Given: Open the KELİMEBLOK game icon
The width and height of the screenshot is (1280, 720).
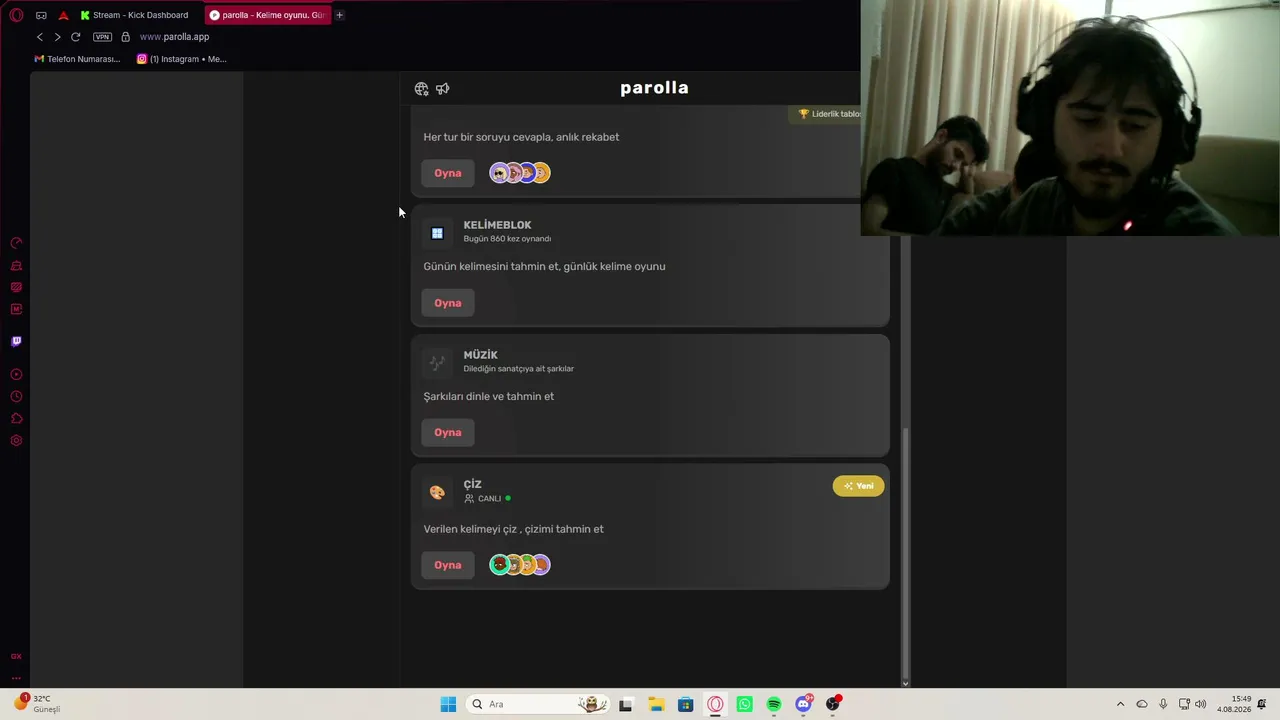Looking at the screenshot, I should coord(437,233).
